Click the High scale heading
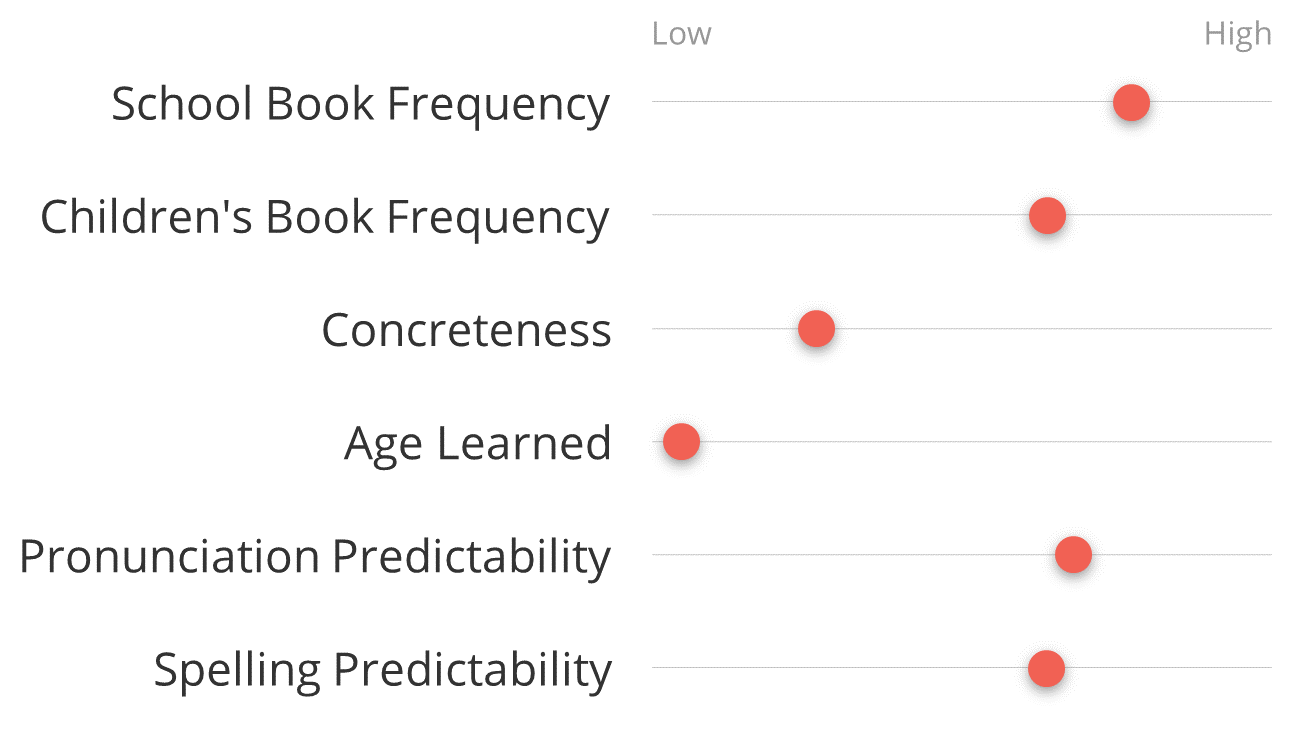 1237,35
